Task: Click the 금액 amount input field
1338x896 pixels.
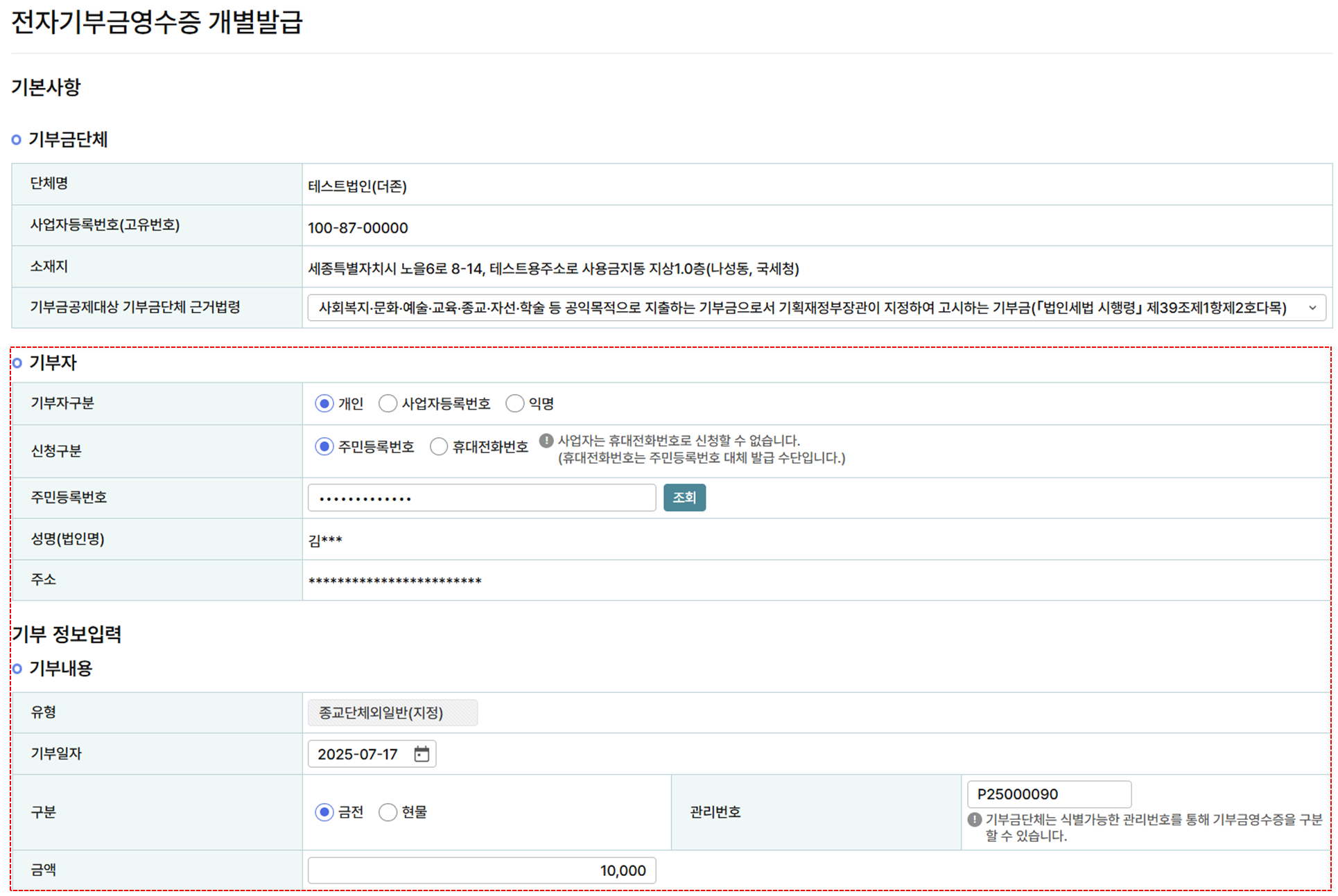Action: tap(481, 870)
